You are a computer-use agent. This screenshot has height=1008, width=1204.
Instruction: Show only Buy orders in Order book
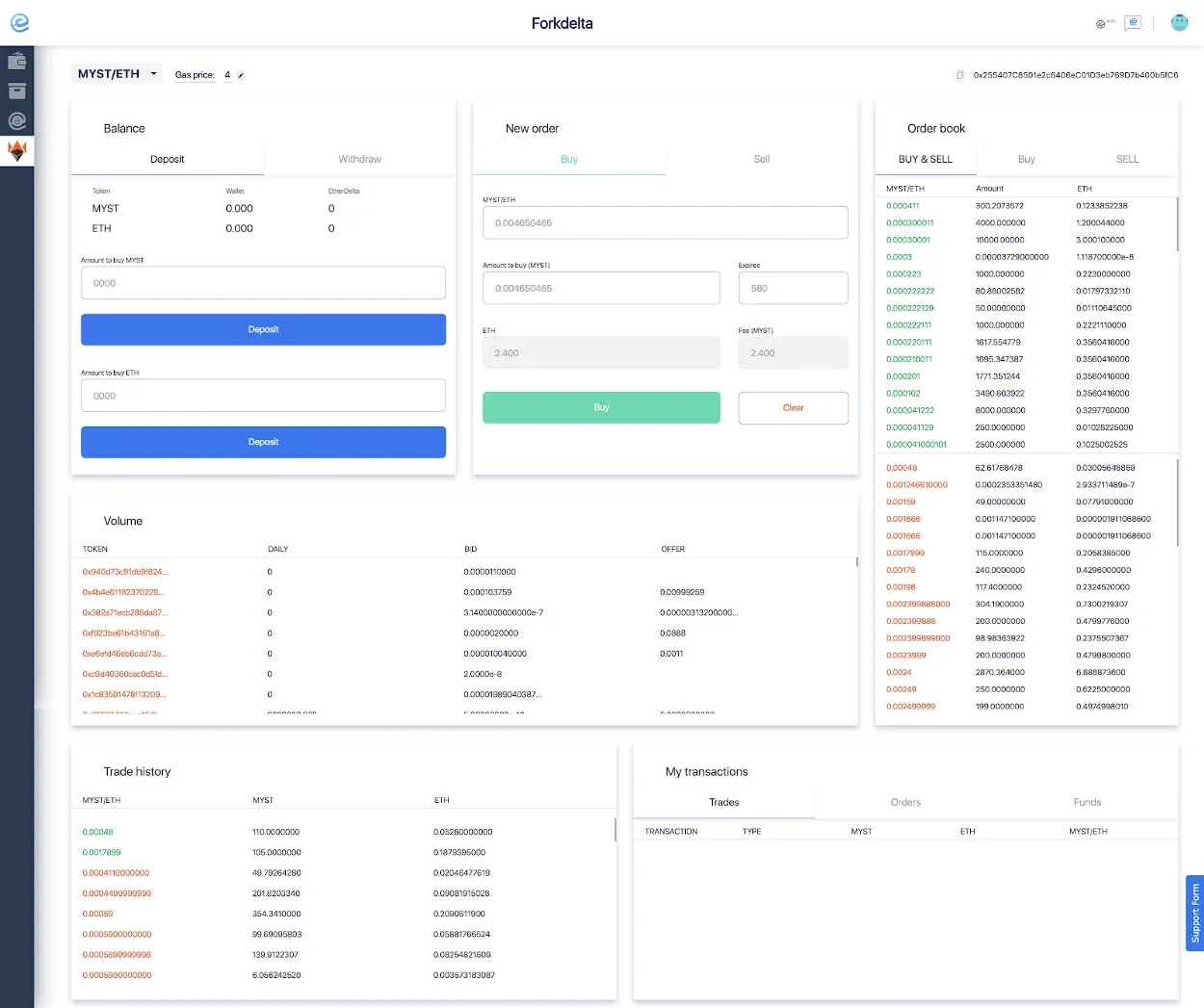point(1027,159)
